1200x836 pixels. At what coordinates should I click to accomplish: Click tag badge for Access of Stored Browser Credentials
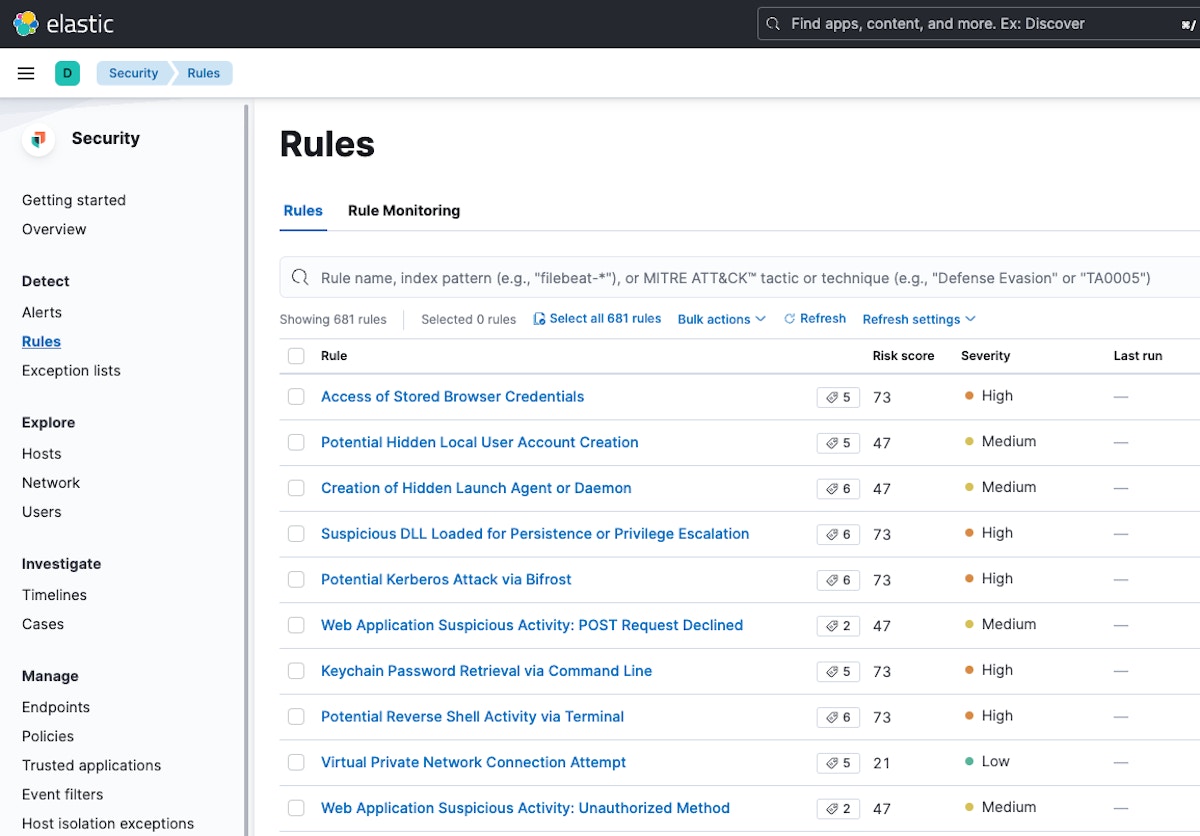tap(838, 397)
